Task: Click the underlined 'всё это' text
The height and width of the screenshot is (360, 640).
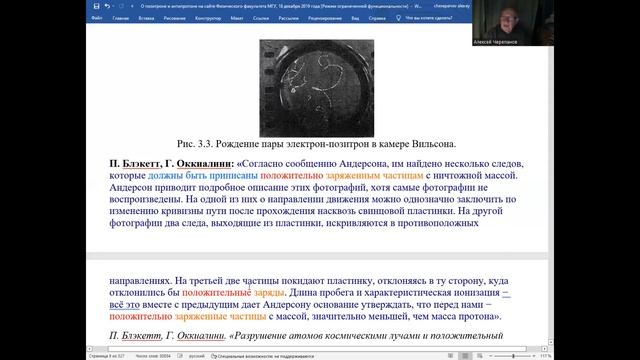Action: tap(124, 305)
